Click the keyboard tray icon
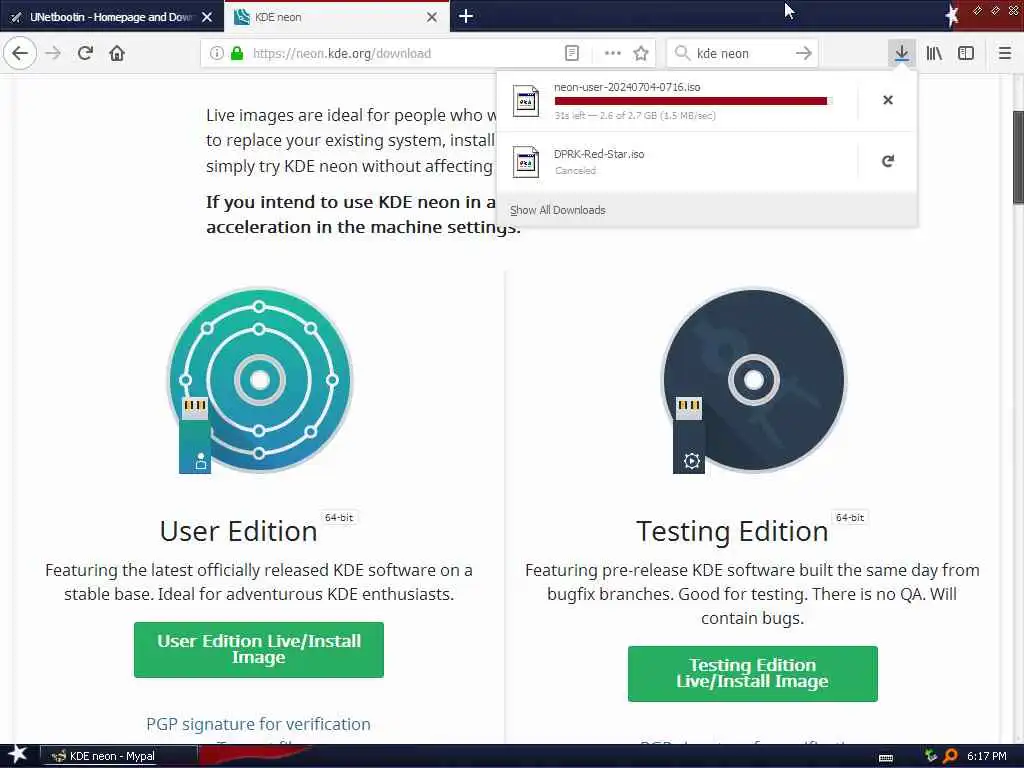The image size is (1024, 768). click(886, 757)
